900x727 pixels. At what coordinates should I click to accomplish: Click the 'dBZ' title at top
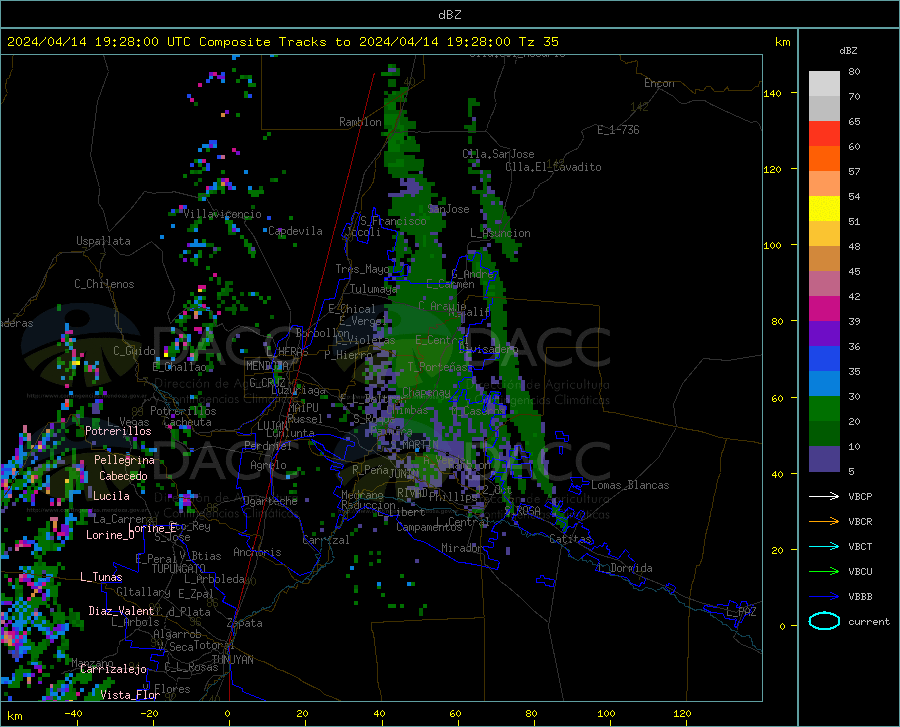pos(449,15)
